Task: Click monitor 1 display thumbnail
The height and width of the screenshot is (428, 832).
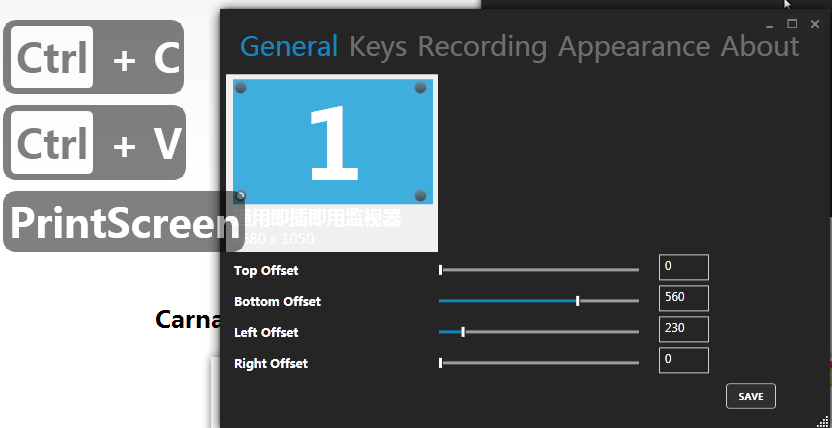Action: coord(333,142)
